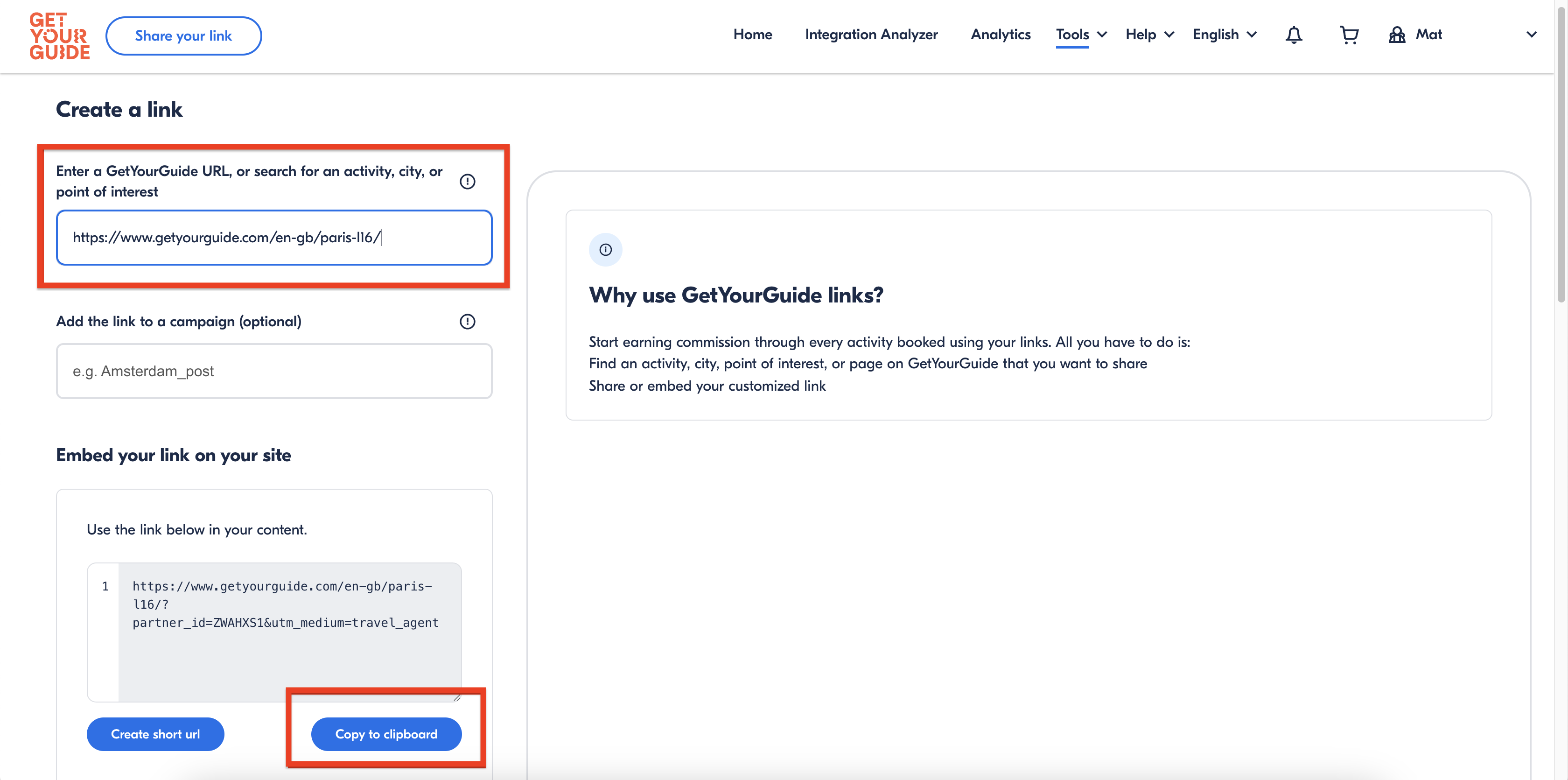The height and width of the screenshot is (780, 1568).
Task: Expand the Tools dropdown menu
Action: (1081, 35)
